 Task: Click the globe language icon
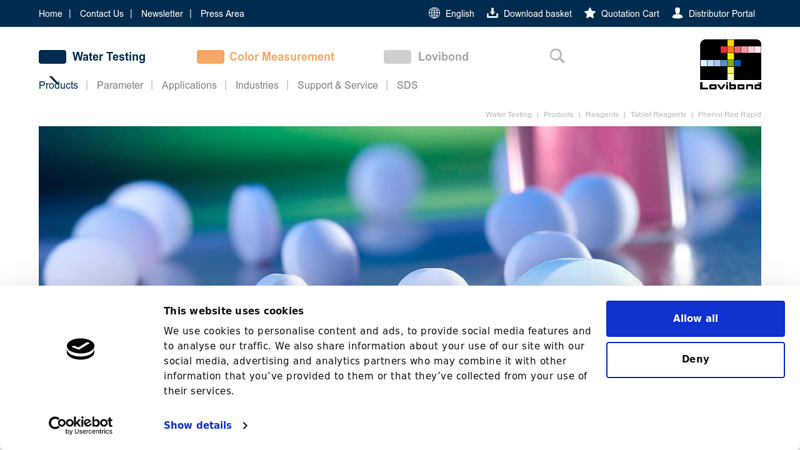point(434,13)
